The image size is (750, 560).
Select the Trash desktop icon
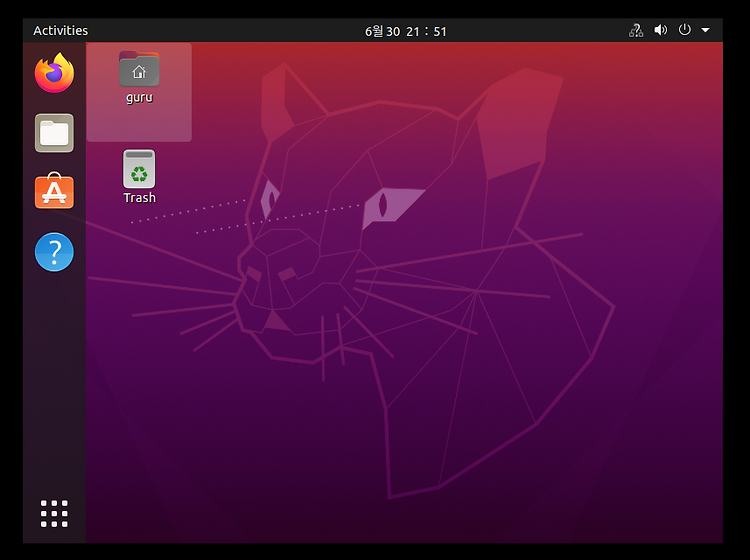(x=139, y=169)
